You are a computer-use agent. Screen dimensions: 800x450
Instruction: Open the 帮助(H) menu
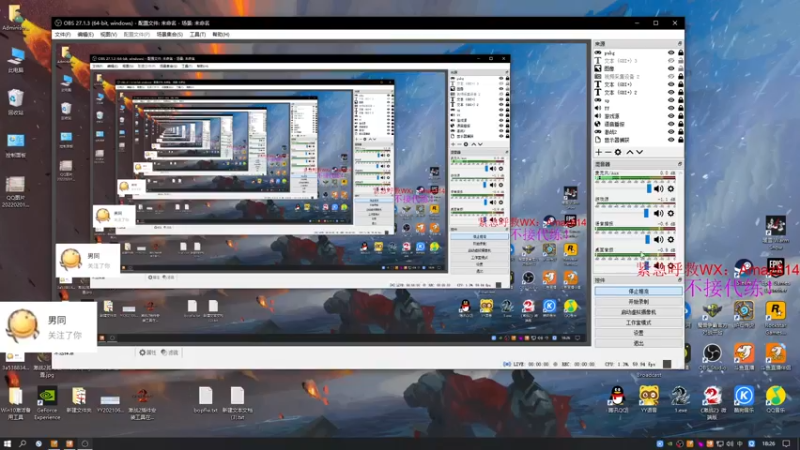tap(220, 34)
